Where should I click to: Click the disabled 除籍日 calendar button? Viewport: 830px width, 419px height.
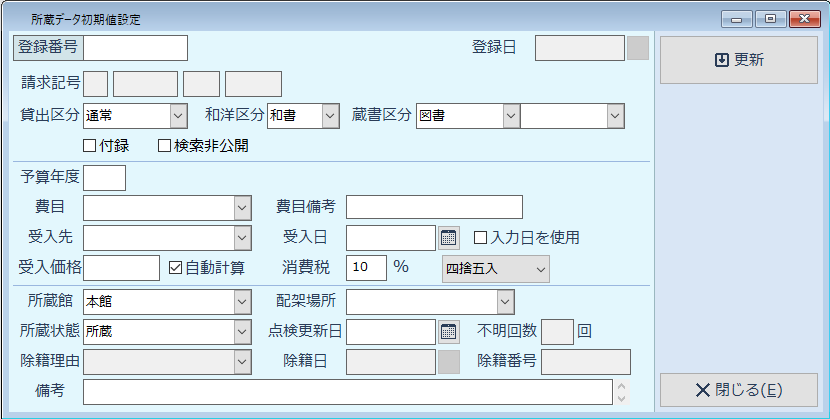point(449,362)
